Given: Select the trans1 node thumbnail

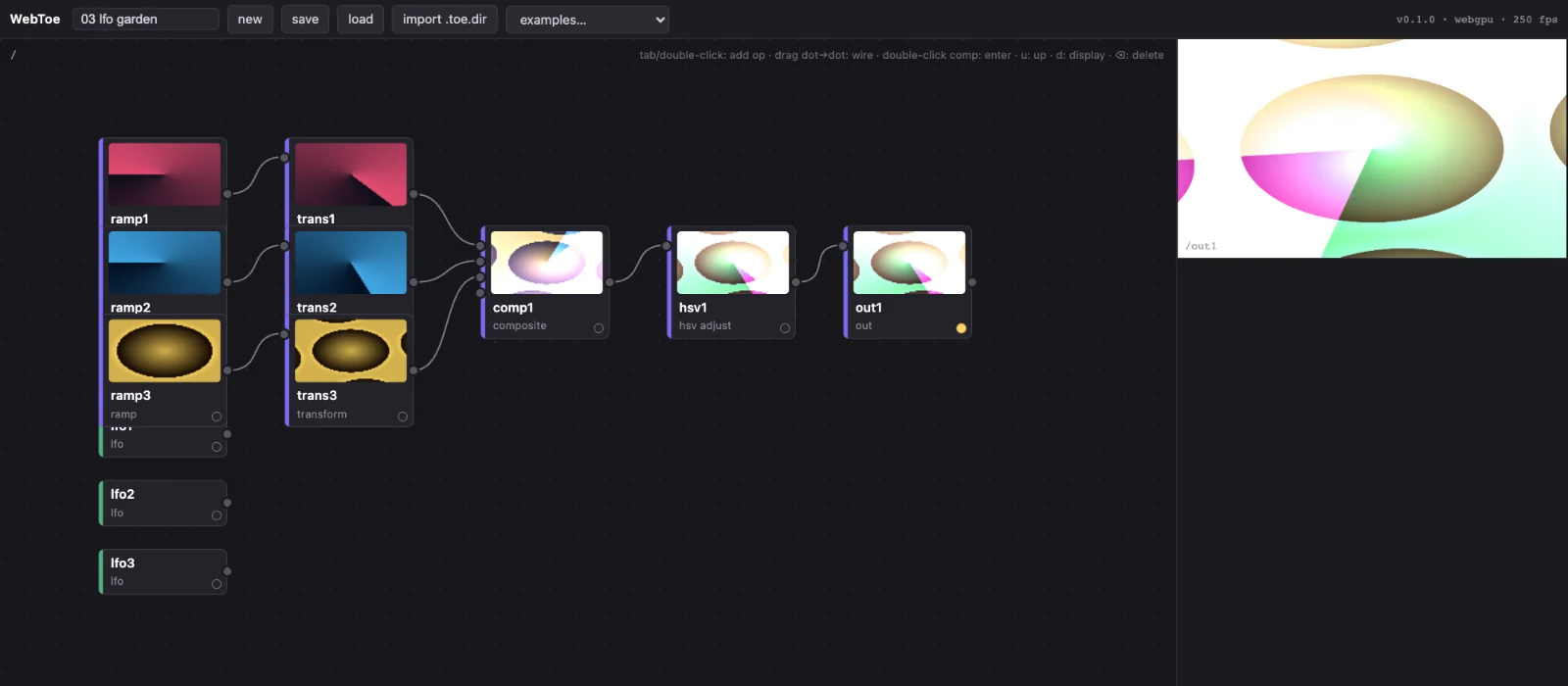Looking at the screenshot, I should tap(351, 174).
